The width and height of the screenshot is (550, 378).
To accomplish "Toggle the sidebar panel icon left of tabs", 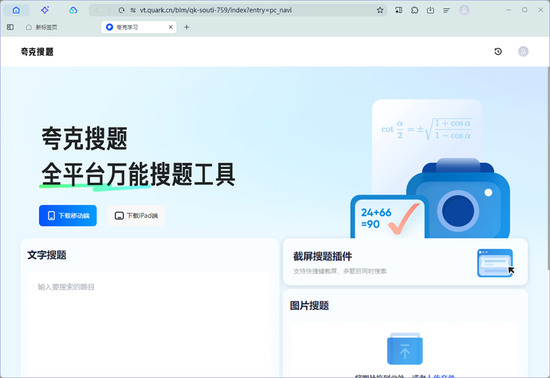I will tap(10, 27).
